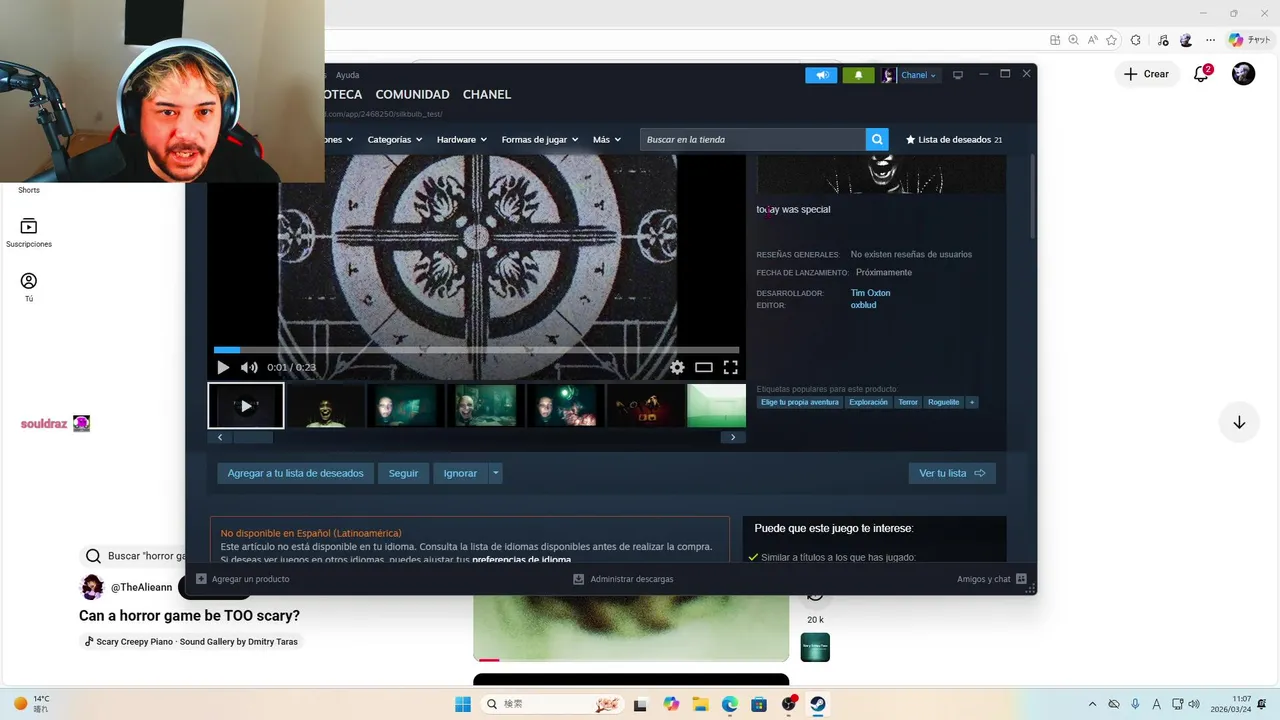
Task: Open YouTube notifications bell
Action: (1202, 74)
